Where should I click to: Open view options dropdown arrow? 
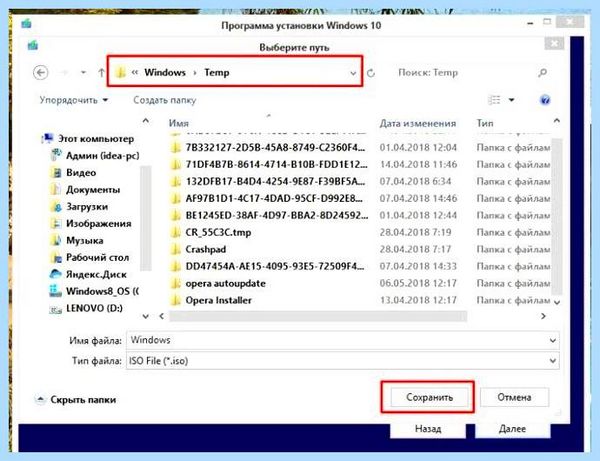(512, 100)
